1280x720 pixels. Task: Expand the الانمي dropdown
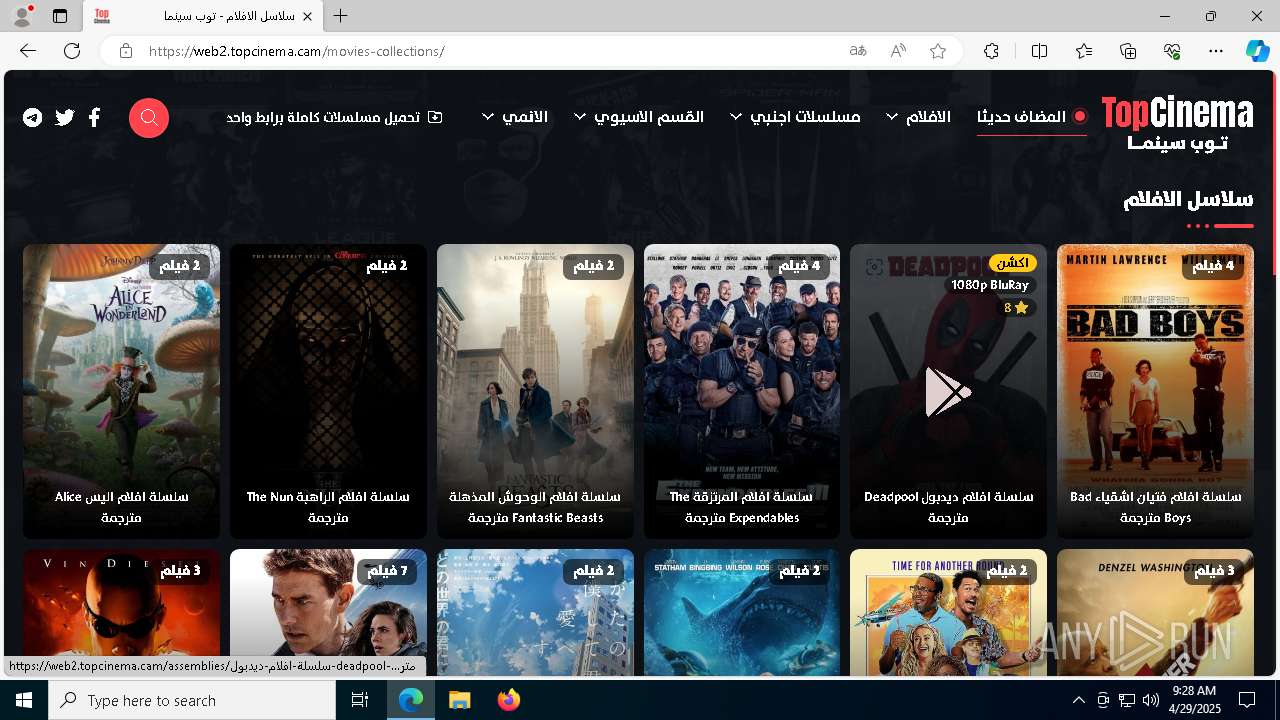click(515, 117)
